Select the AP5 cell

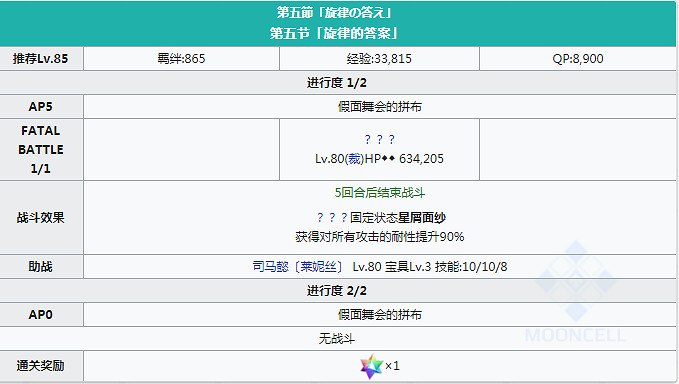[x=41, y=106]
